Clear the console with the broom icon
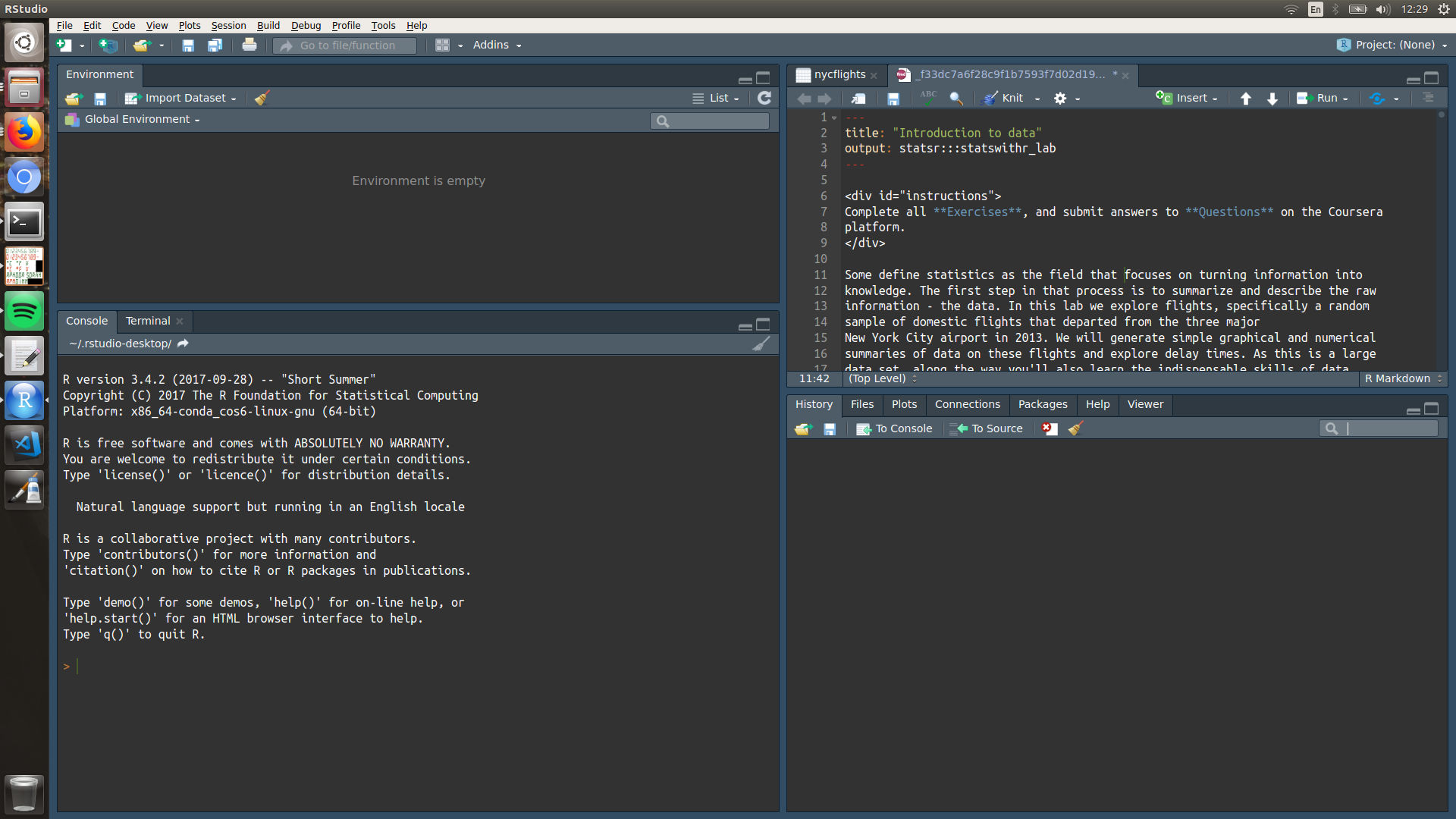This screenshot has width=1456, height=819. point(762,344)
